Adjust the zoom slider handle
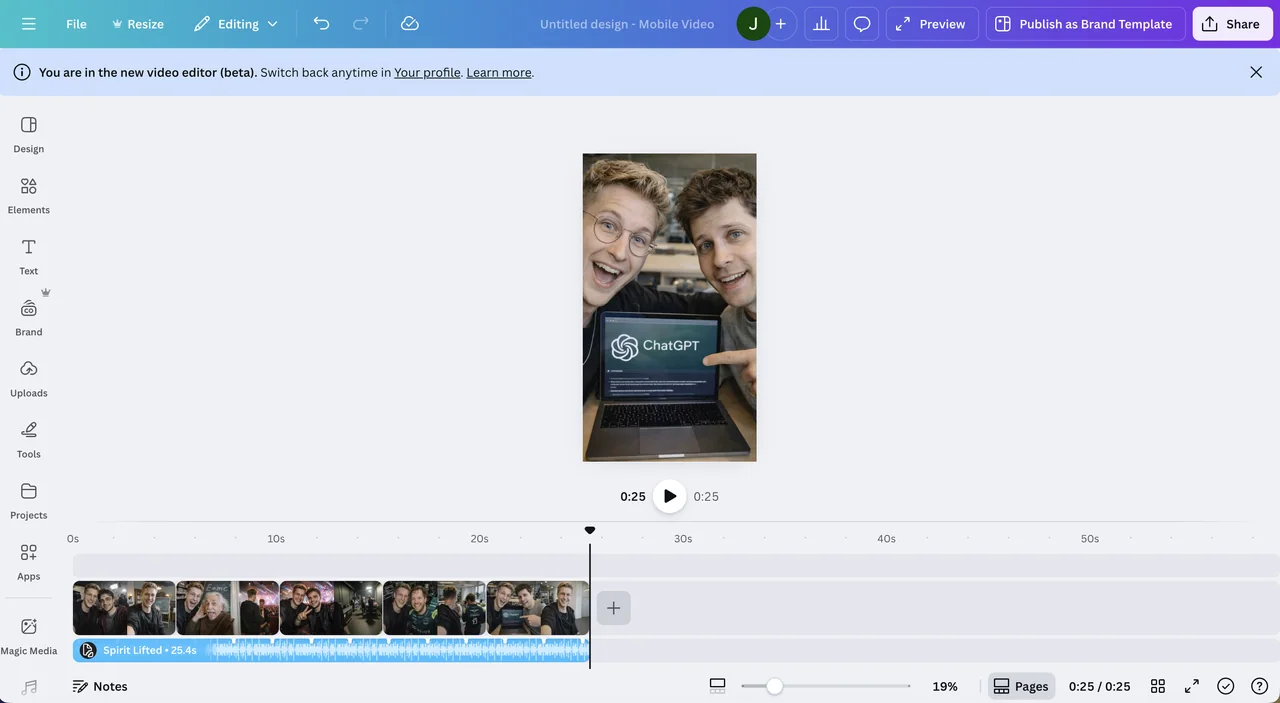Image resolution: width=1280 pixels, height=703 pixels. tap(774, 686)
